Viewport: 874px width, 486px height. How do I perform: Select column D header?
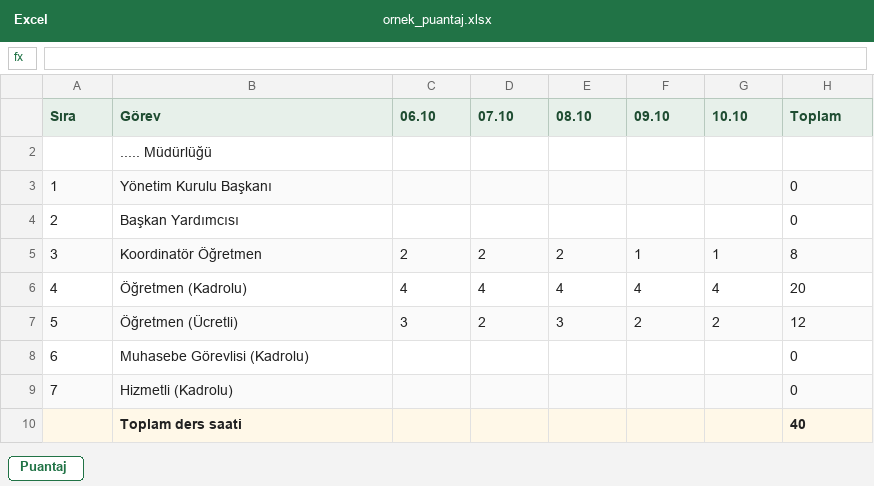pyautogui.click(x=509, y=86)
